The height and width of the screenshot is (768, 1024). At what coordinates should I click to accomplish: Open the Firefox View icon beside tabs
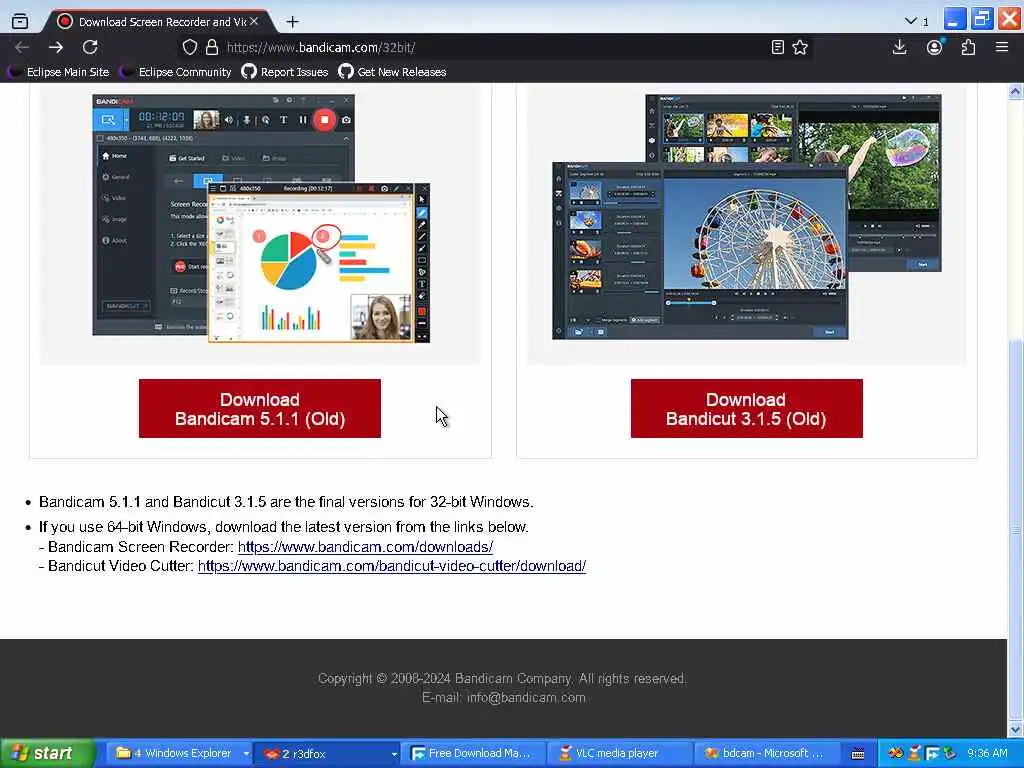(x=20, y=21)
